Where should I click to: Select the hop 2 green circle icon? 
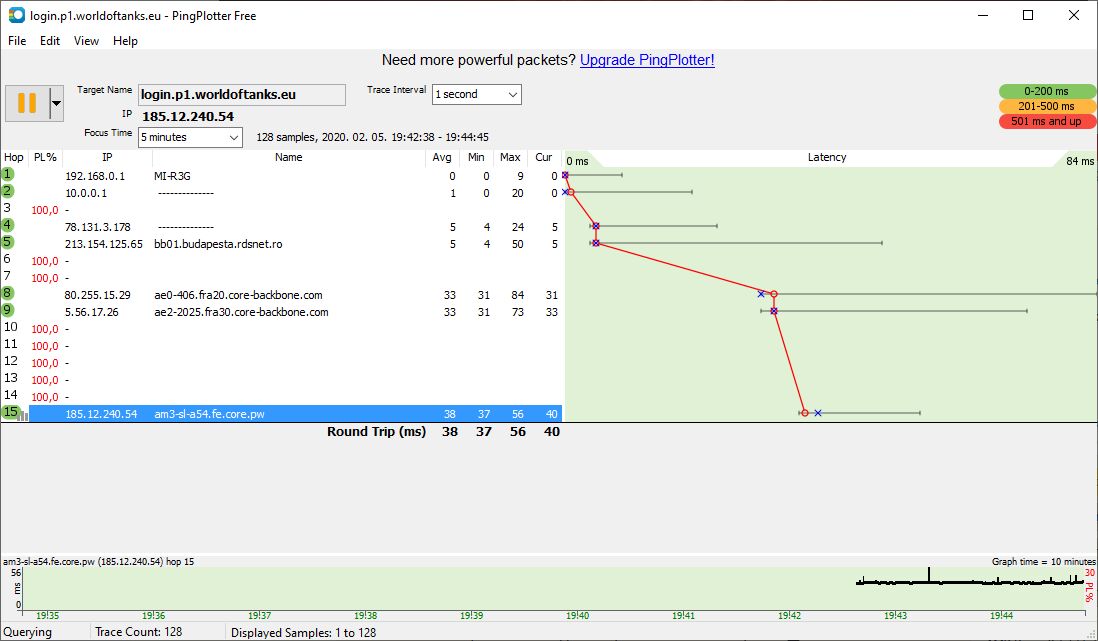coord(8,191)
